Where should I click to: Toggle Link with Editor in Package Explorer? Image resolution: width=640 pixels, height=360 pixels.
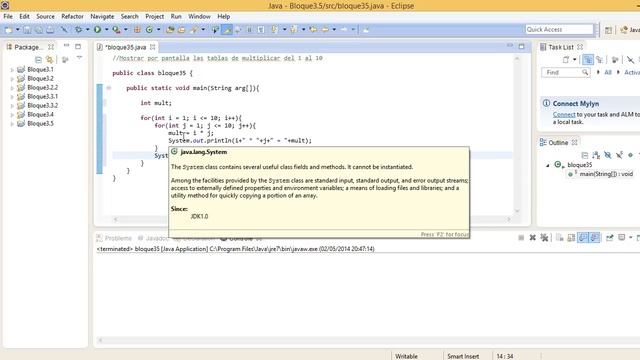[x=49, y=60]
